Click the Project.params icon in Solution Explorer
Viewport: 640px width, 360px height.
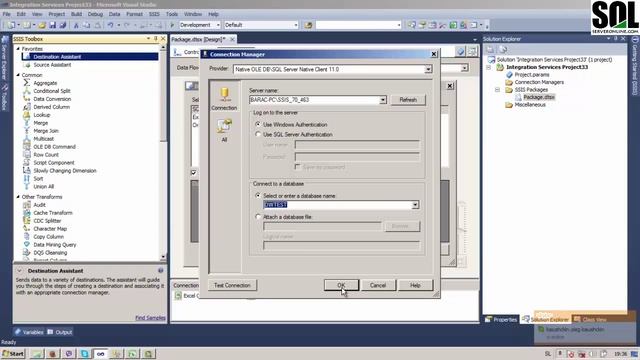pos(509,75)
